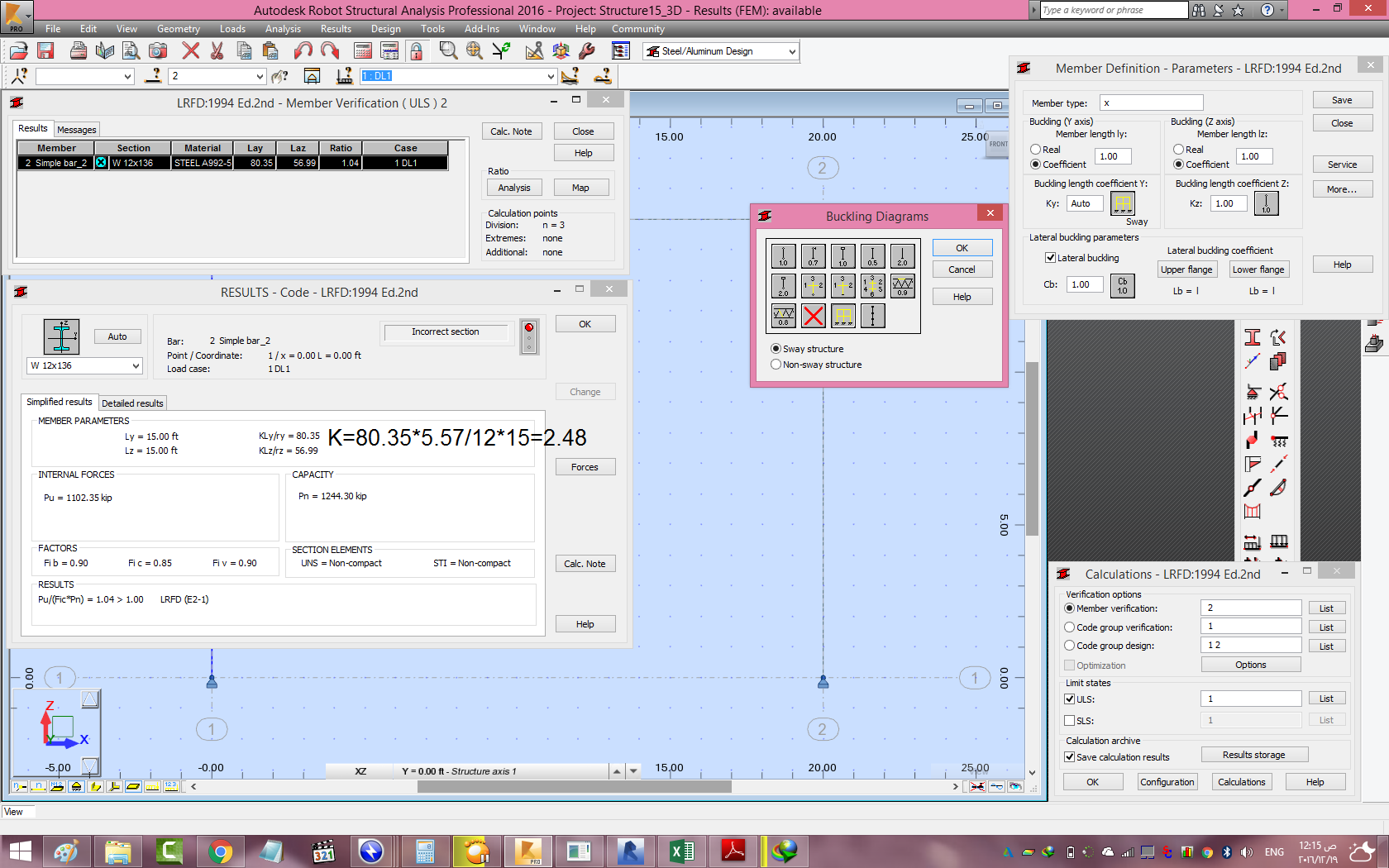The width and height of the screenshot is (1389, 868).
Task: Switch to the Messages tab
Action: click(x=77, y=130)
